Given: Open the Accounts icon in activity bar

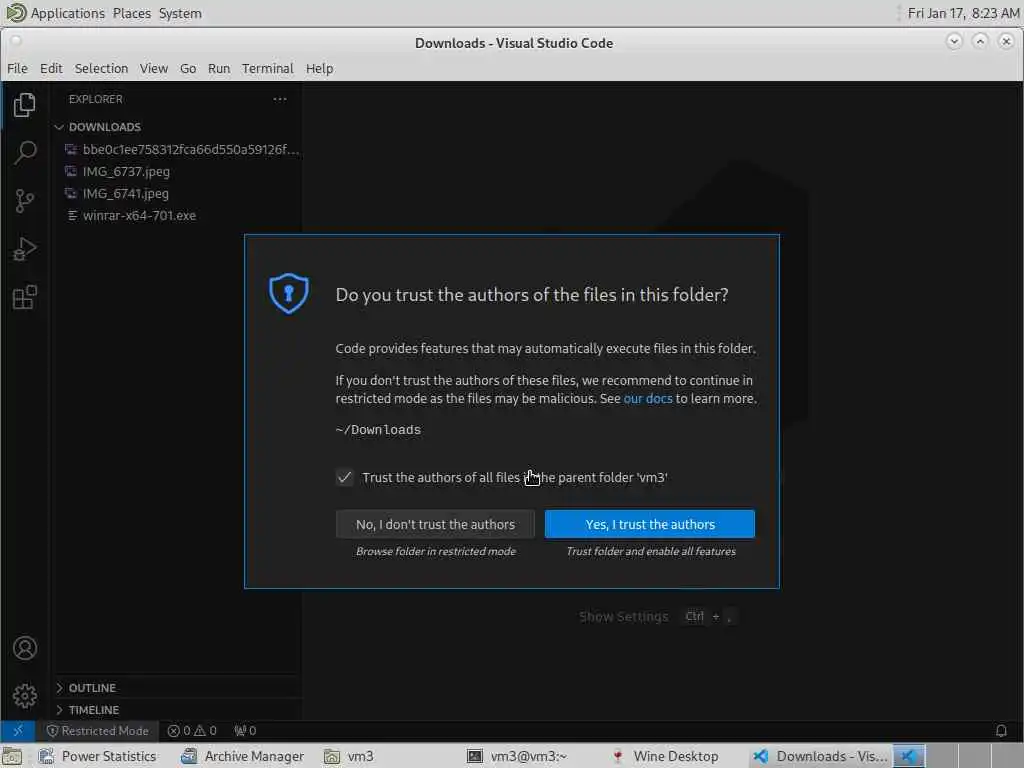Looking at the screenshot, I should click(x=24, y=648).
